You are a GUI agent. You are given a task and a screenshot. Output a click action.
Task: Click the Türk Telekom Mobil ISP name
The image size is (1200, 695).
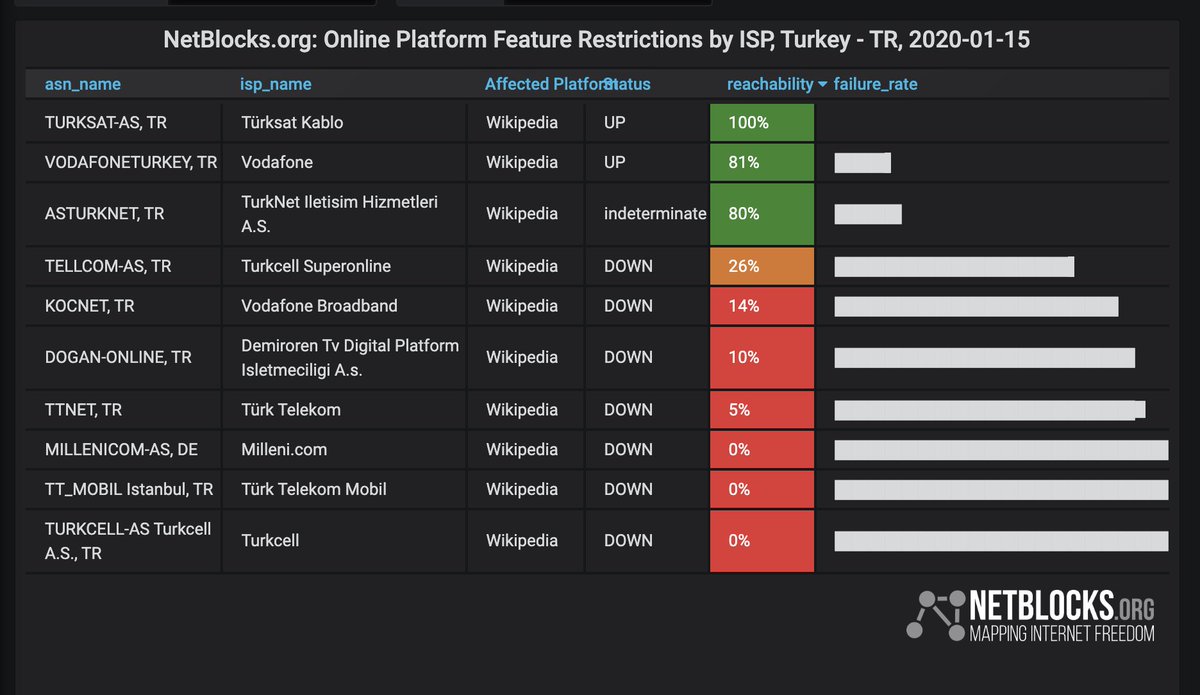(314, 489)
